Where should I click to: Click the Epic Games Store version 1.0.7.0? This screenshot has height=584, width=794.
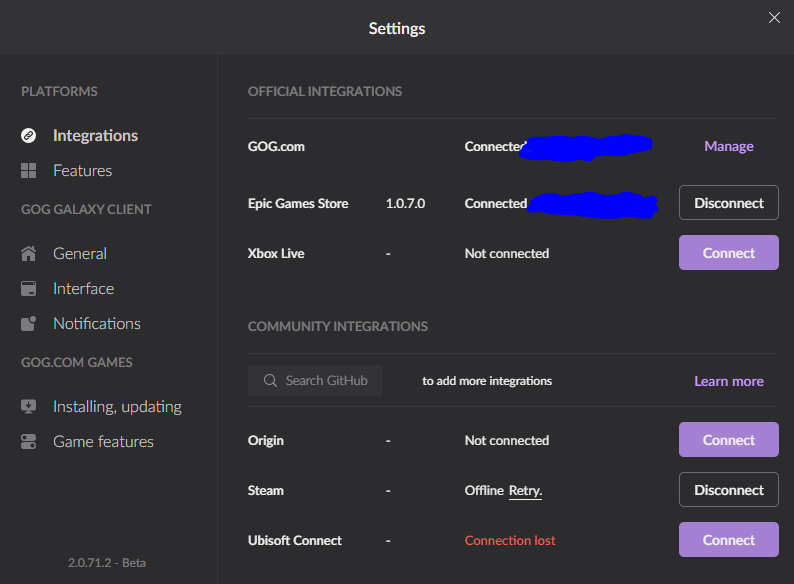tap(405, 204)
